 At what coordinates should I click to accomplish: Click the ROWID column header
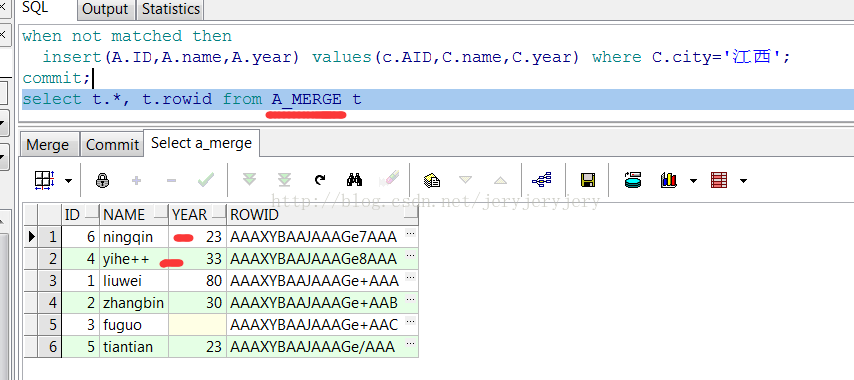(x=322, y=214)
